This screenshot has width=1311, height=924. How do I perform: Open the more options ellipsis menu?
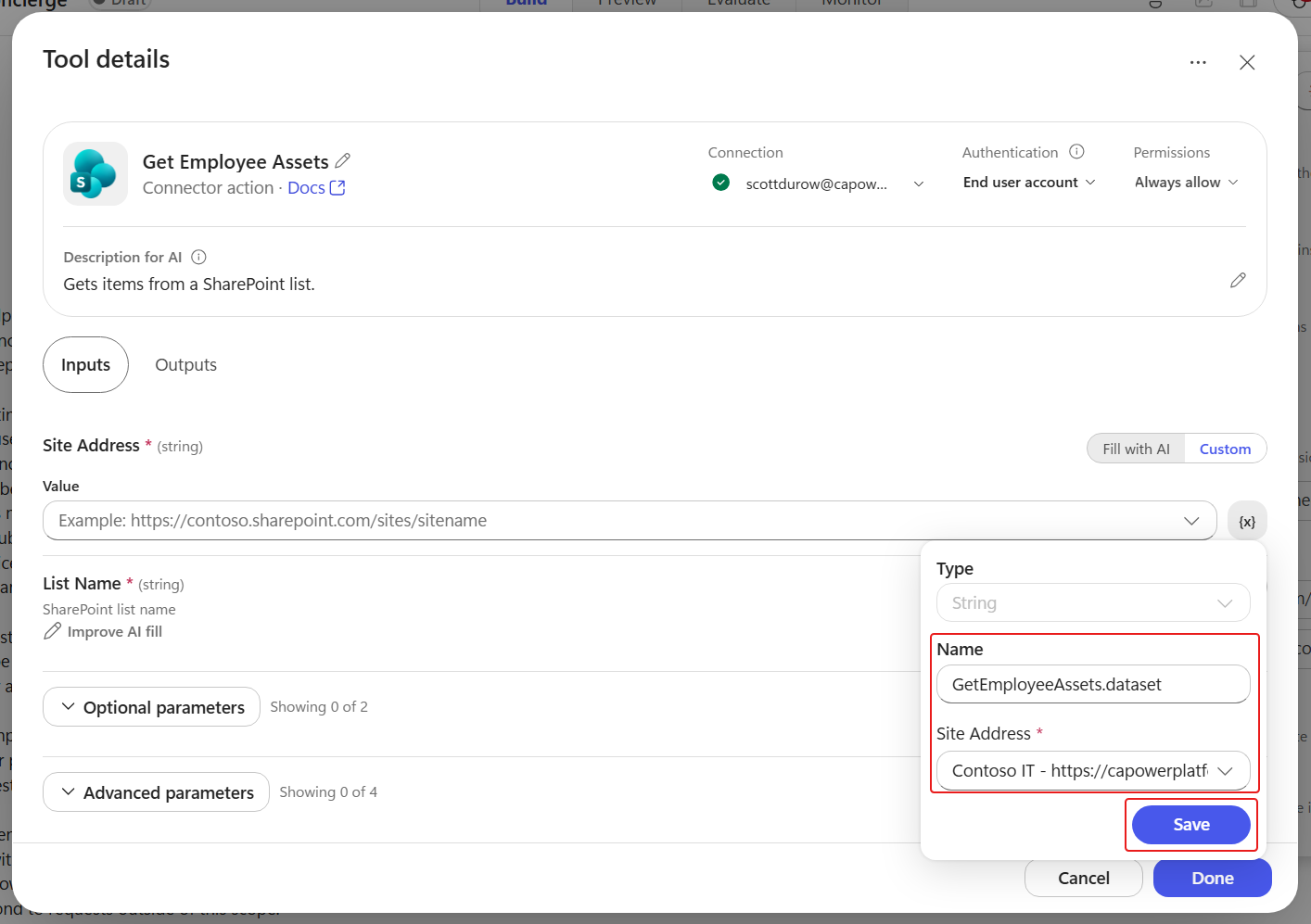point(1198,62)
